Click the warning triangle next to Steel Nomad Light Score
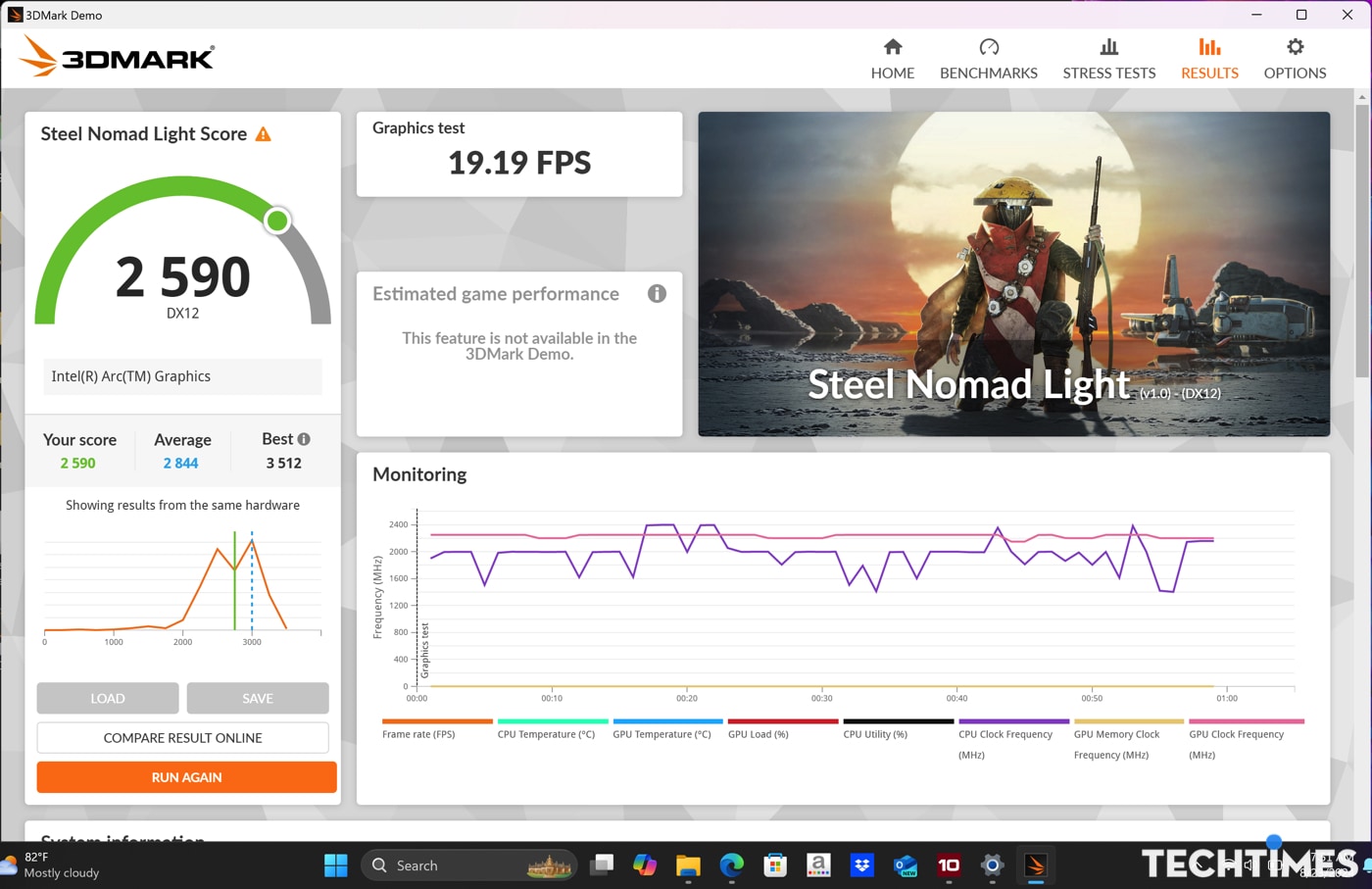 pos(263,134)
